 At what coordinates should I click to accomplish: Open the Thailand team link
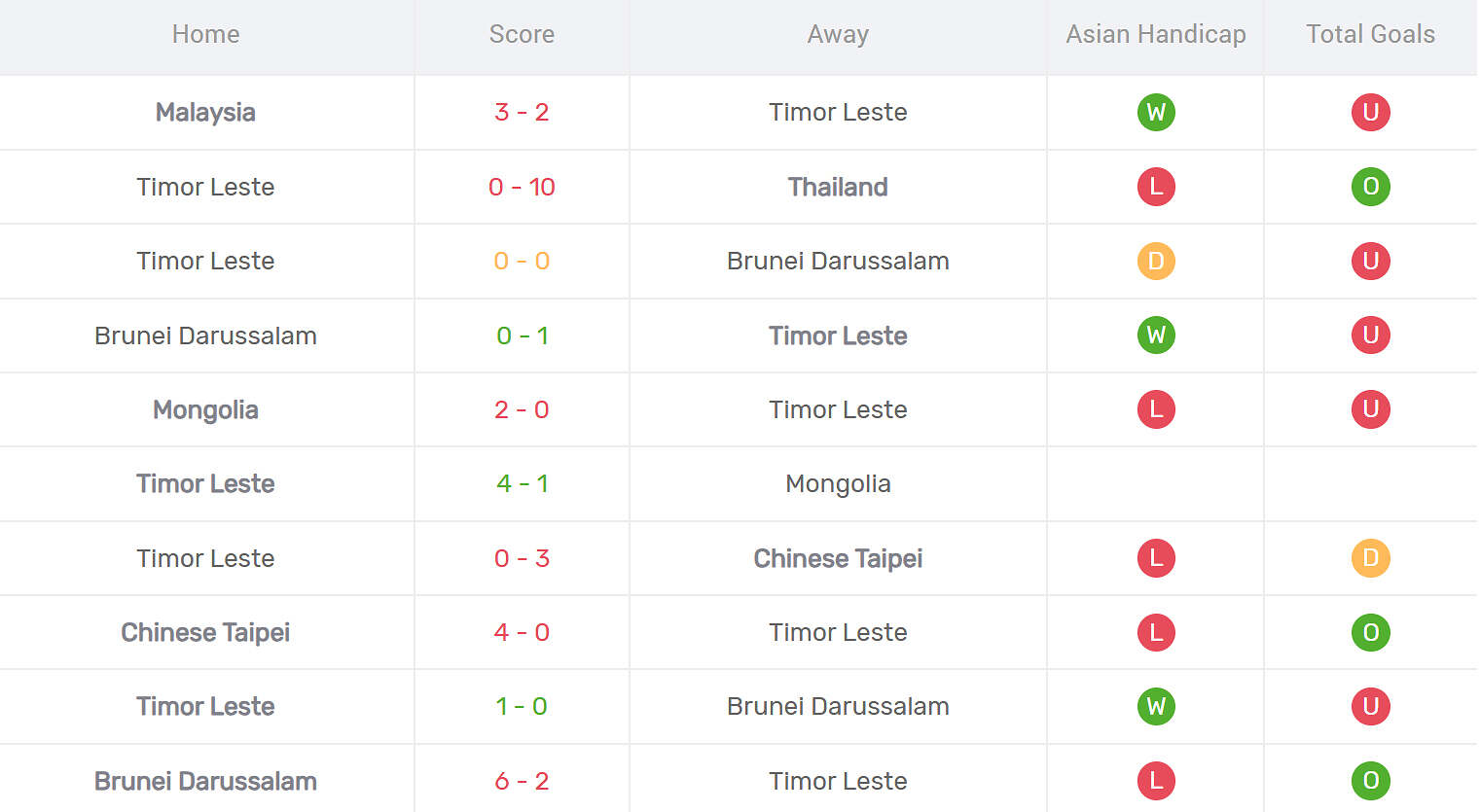[838, 187]
